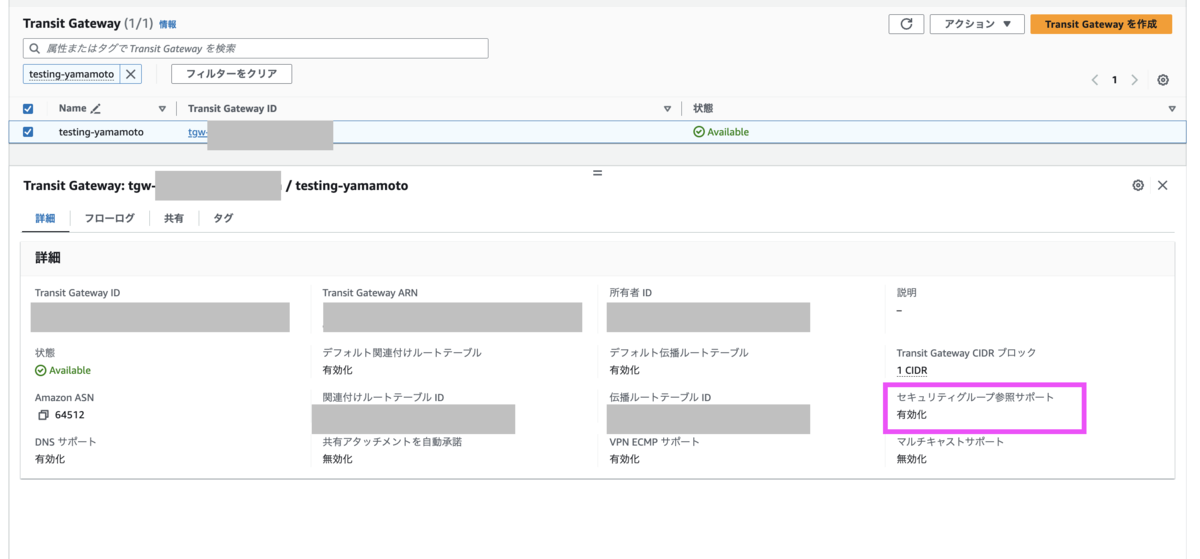Click the panel drag handle

point(598,173)
